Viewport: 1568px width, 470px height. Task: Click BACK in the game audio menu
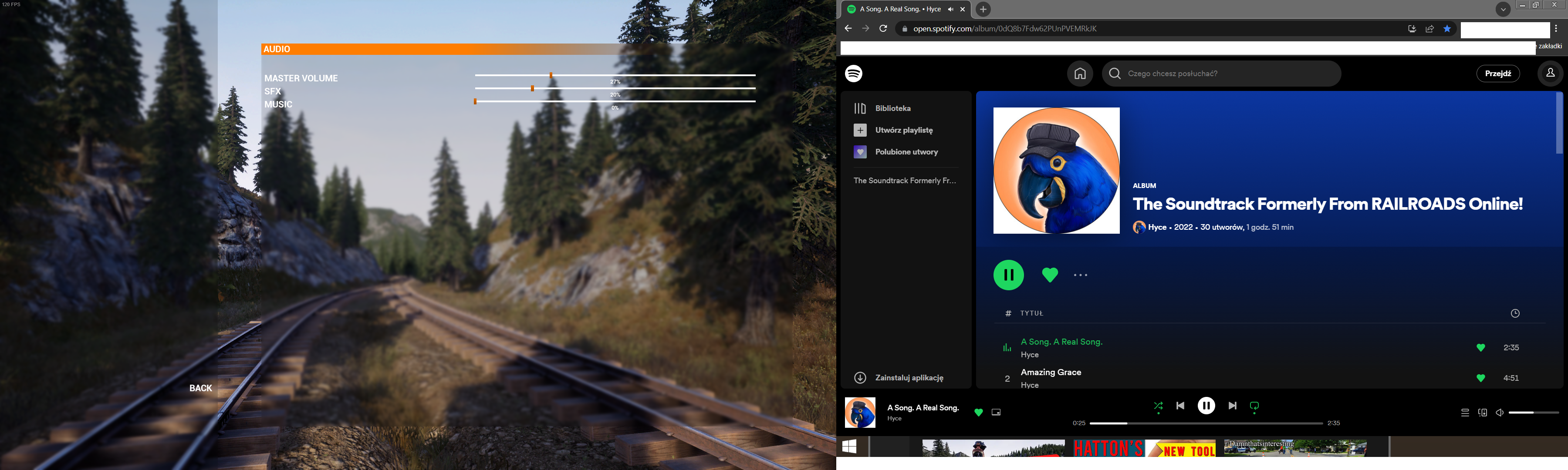coord(200,388)
